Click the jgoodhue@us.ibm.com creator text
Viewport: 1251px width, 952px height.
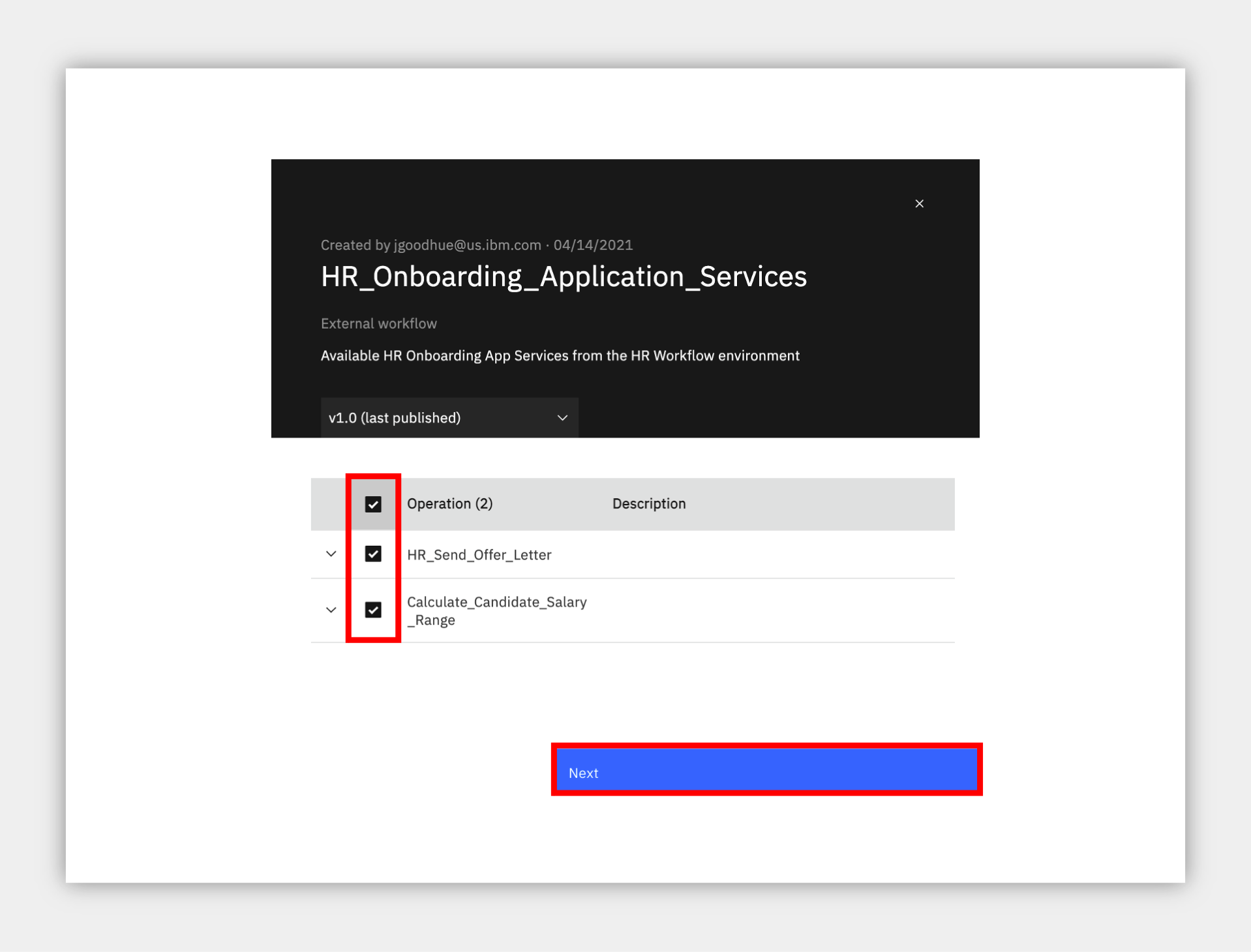point(468,245)
